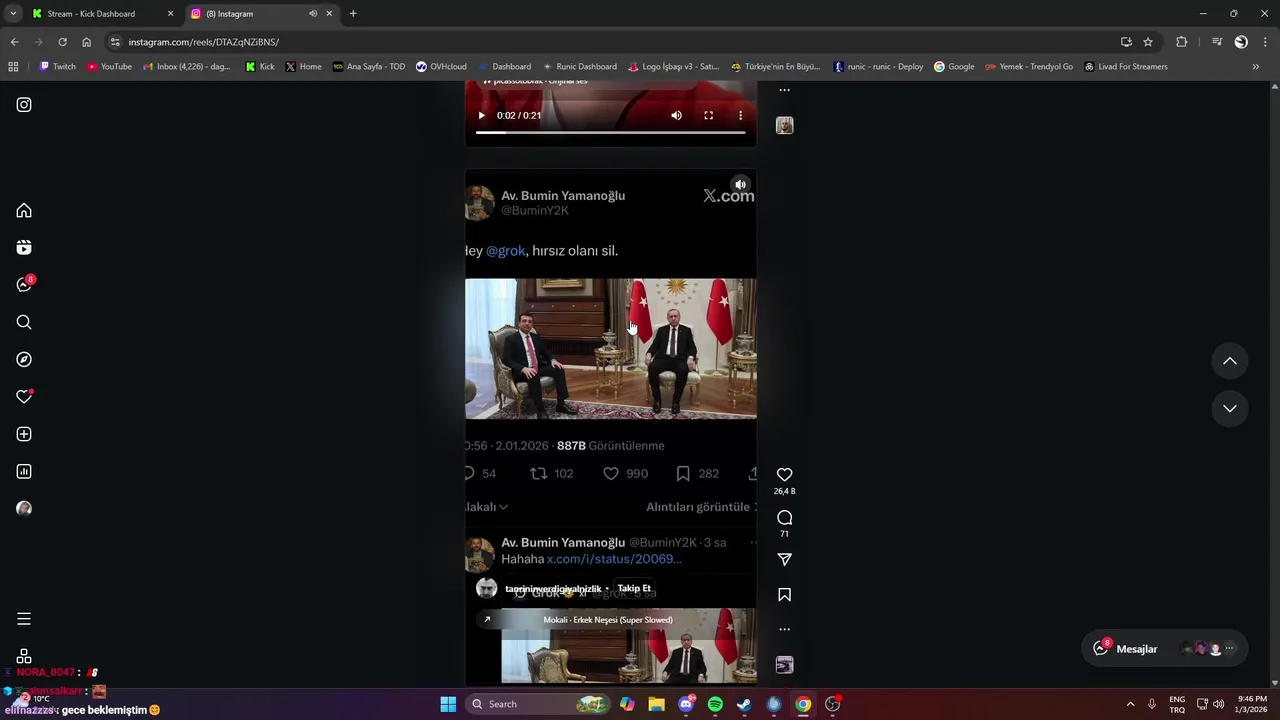Open video options menu on upper video

[x=740, y=115]
